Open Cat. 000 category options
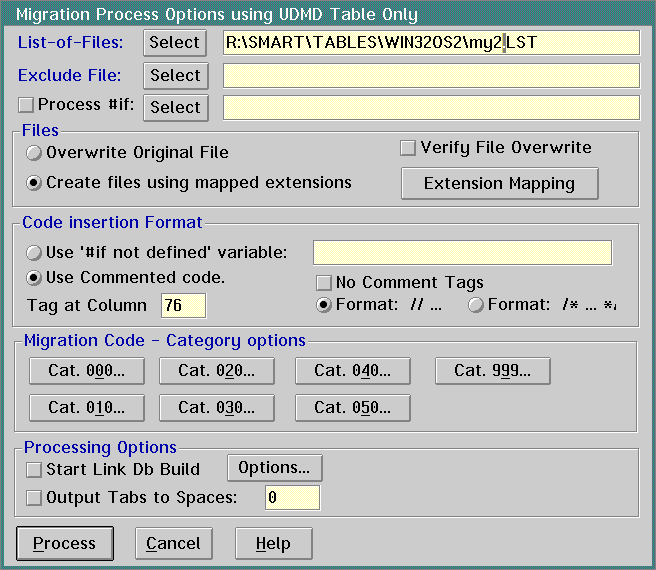 click(87, 371)
